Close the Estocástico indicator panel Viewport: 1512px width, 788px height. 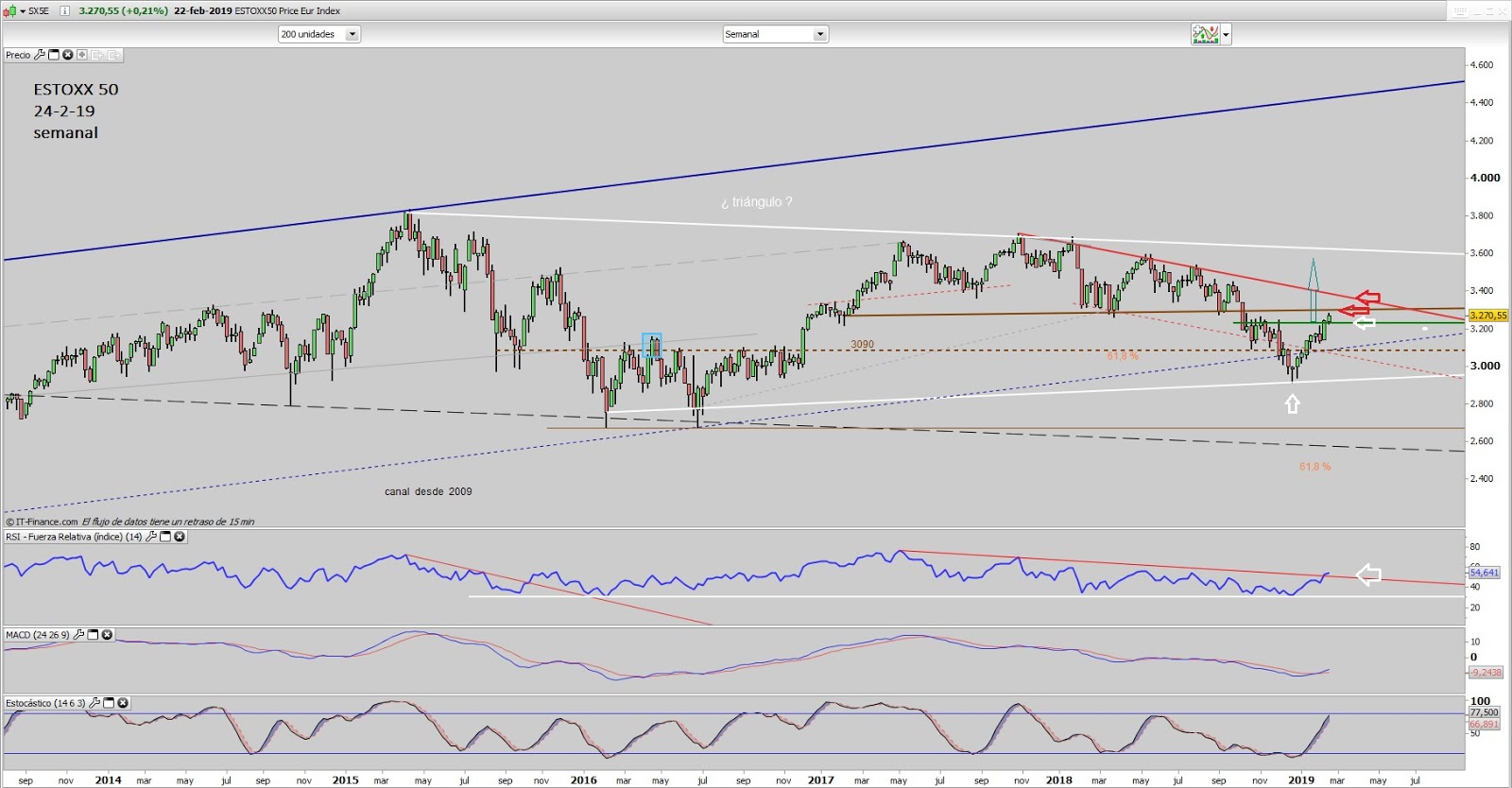pos(123,703)
